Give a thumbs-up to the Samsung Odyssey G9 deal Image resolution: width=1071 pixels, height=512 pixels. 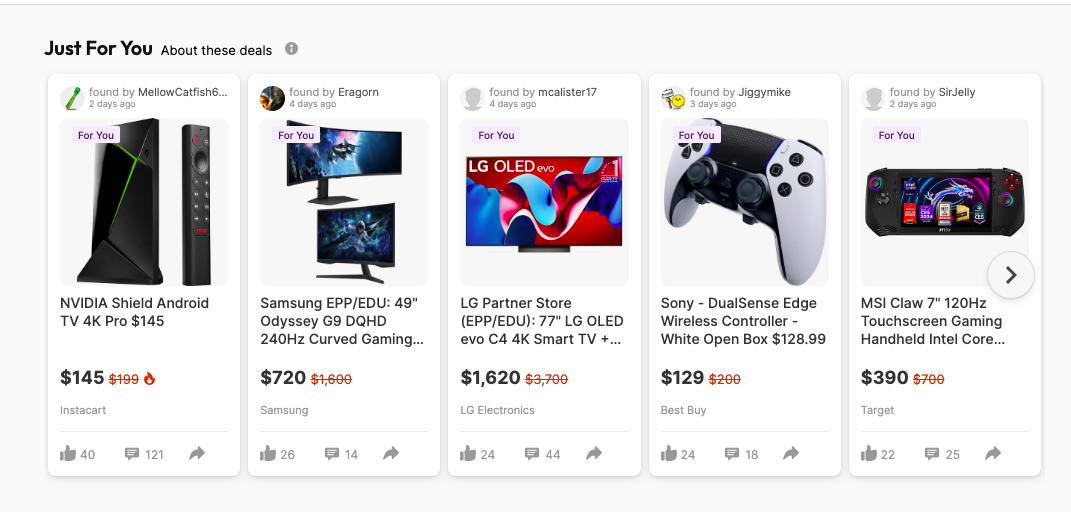coord(269,454)
